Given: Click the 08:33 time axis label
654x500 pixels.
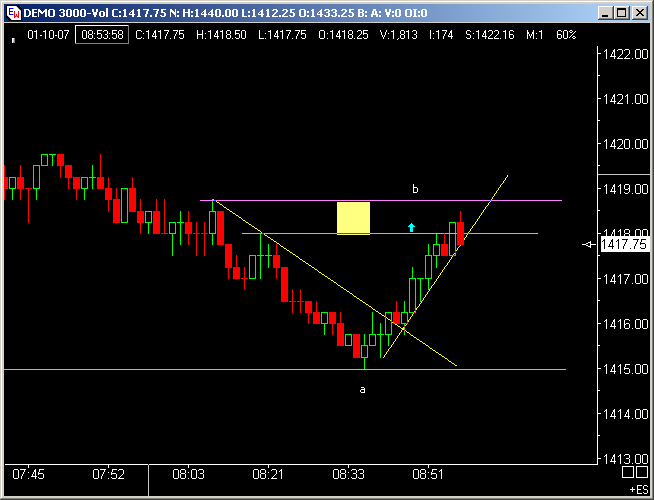Looking at the screenshot, I should pos(348,475).
